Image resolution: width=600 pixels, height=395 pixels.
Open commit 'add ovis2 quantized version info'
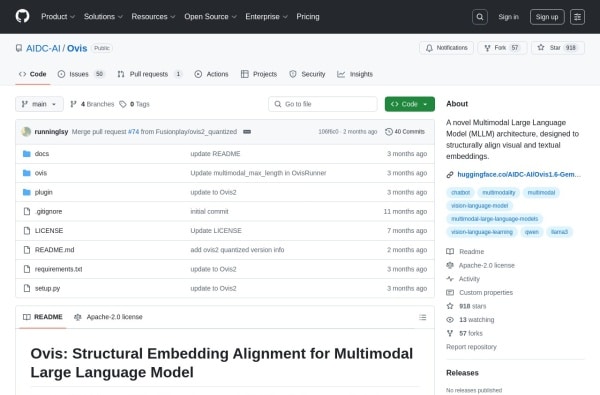click(x=237, y=250)
